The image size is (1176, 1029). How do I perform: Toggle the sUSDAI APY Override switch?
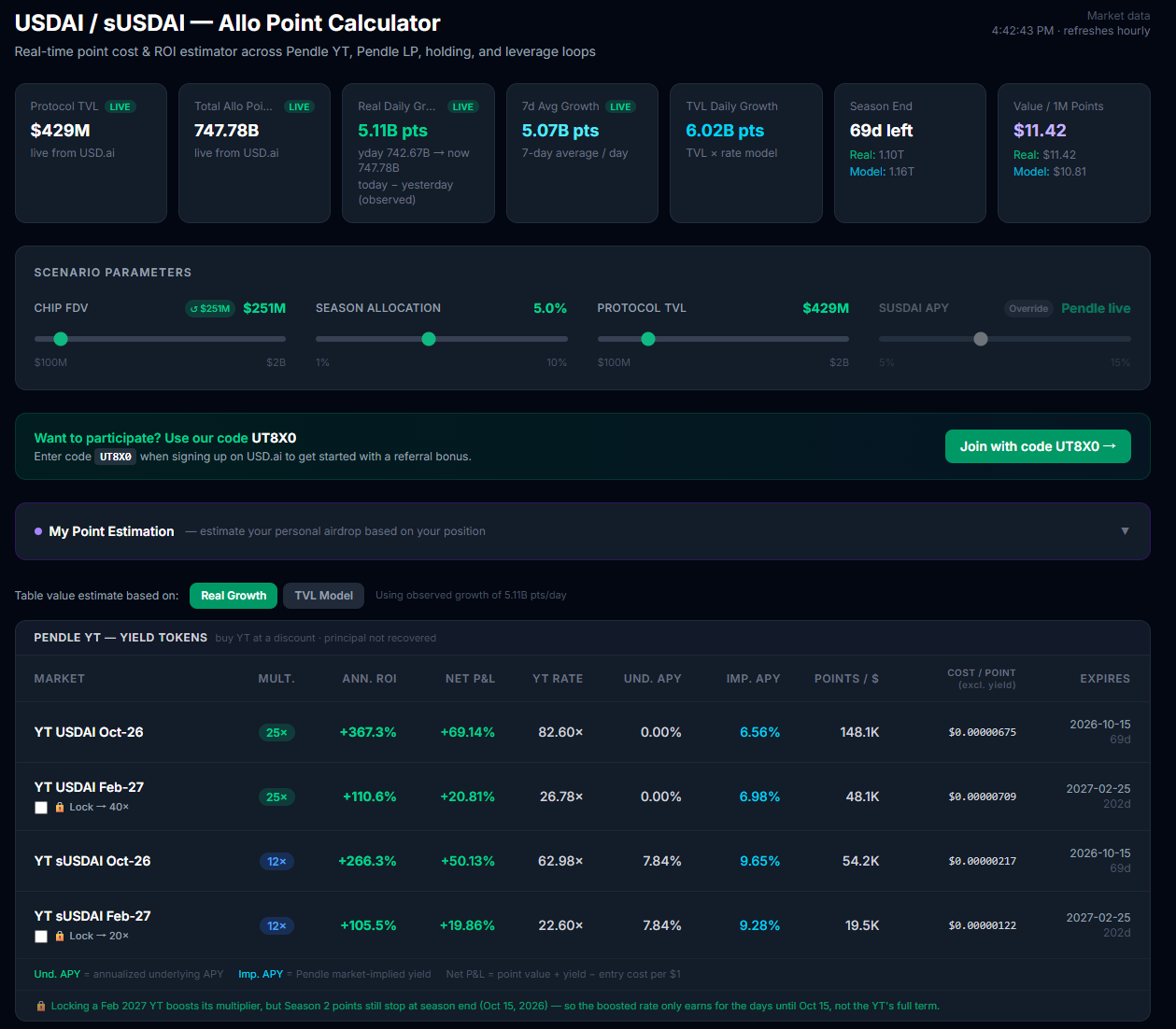1028,309
